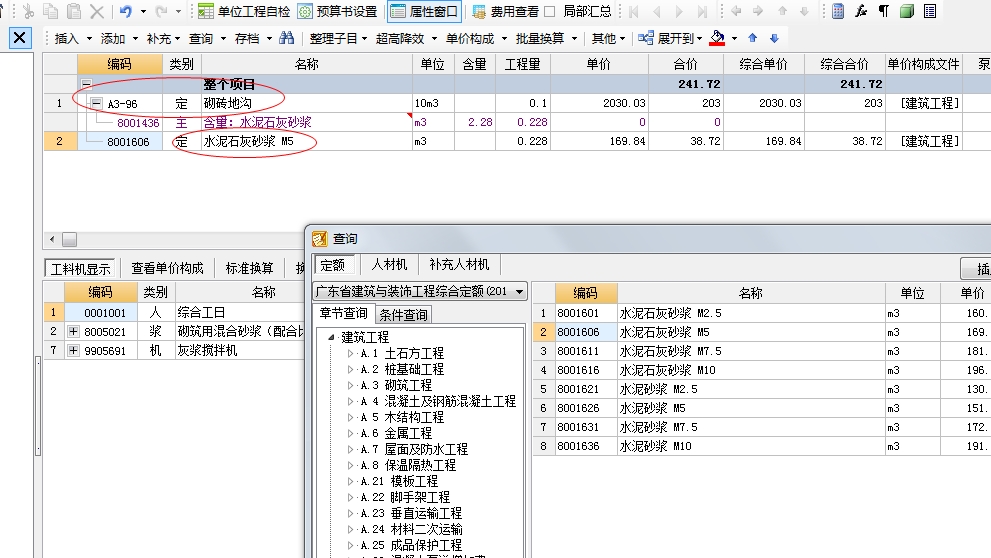This screenshot has height=558, width=991.
Task: Select the 定额 tab in query dialog
Action: pyautogui.click(x=333, y=264)
